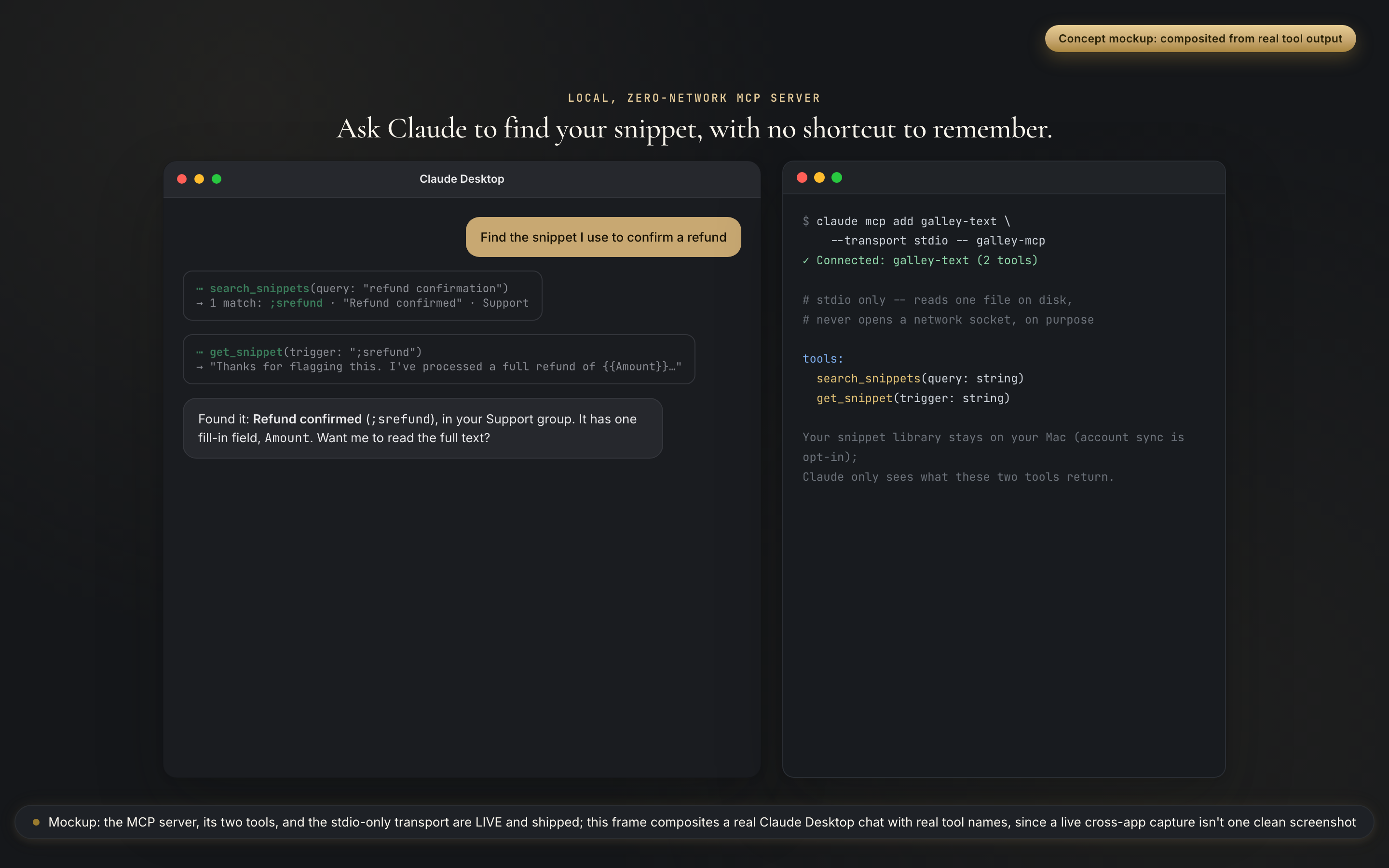This screenshot has height=868, width=1389.
Task: Click '# never opens a network socket' comment
Action: pyautogui.click(x=948, y=320)
